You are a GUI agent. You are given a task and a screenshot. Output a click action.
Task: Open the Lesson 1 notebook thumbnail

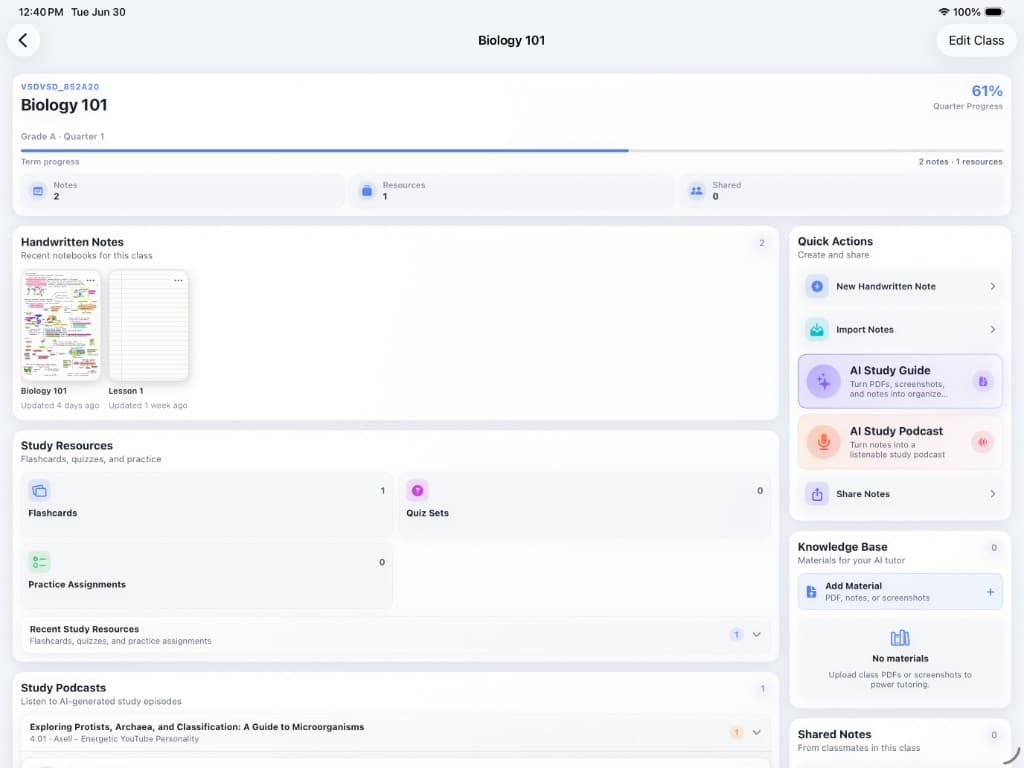[x=148, y=325]
